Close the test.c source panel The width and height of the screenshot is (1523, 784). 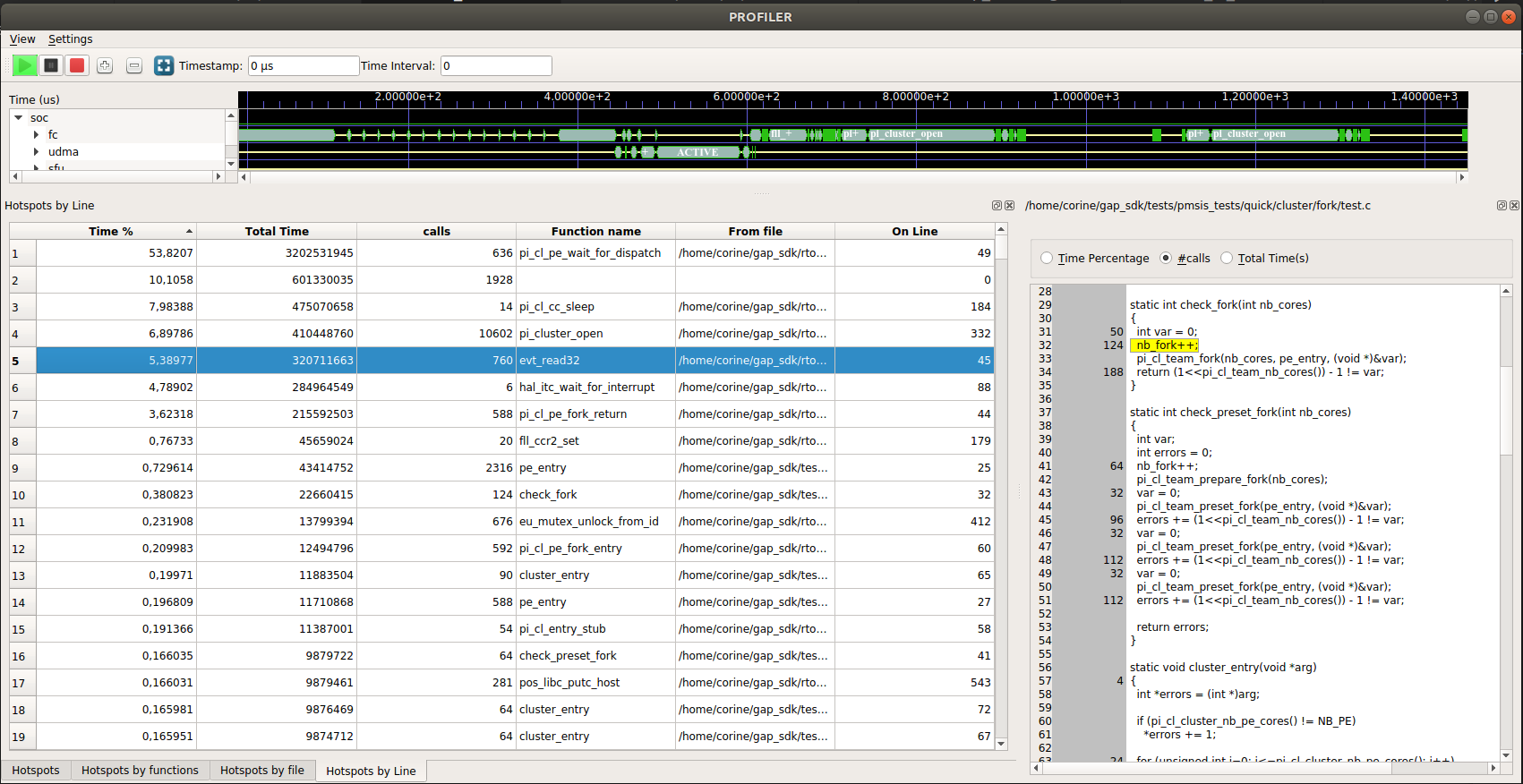(1514, 206)
